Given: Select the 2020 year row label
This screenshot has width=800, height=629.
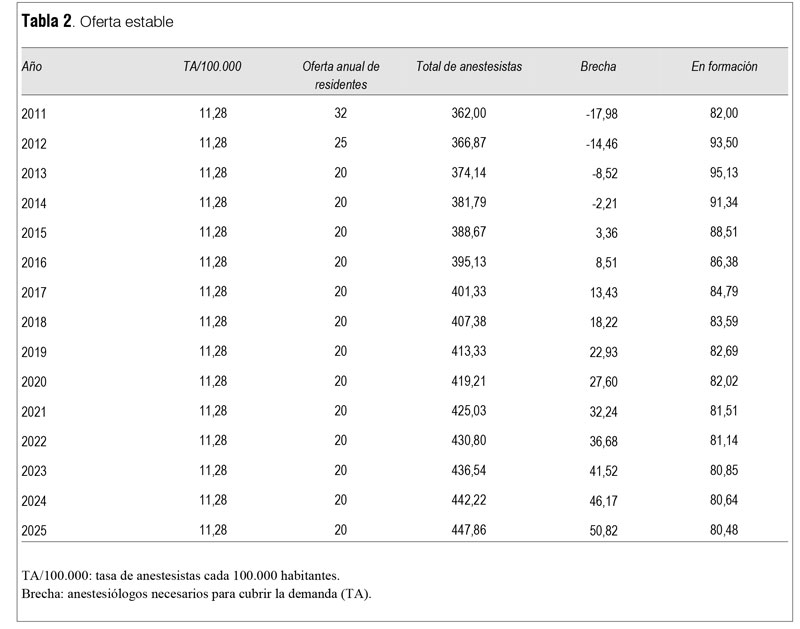Looking at the screenshot, I should coord(34,381).
